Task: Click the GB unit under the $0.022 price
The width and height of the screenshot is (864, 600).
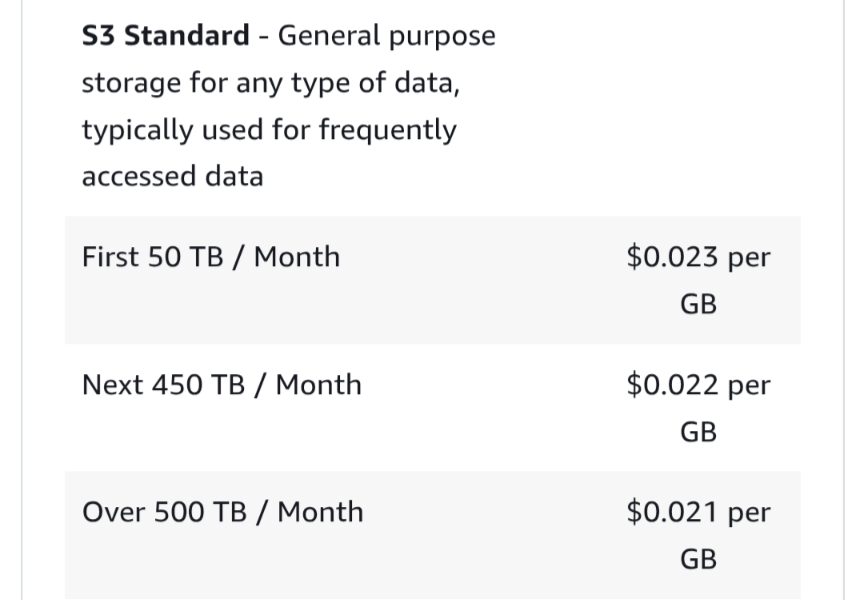Action: 698,432
